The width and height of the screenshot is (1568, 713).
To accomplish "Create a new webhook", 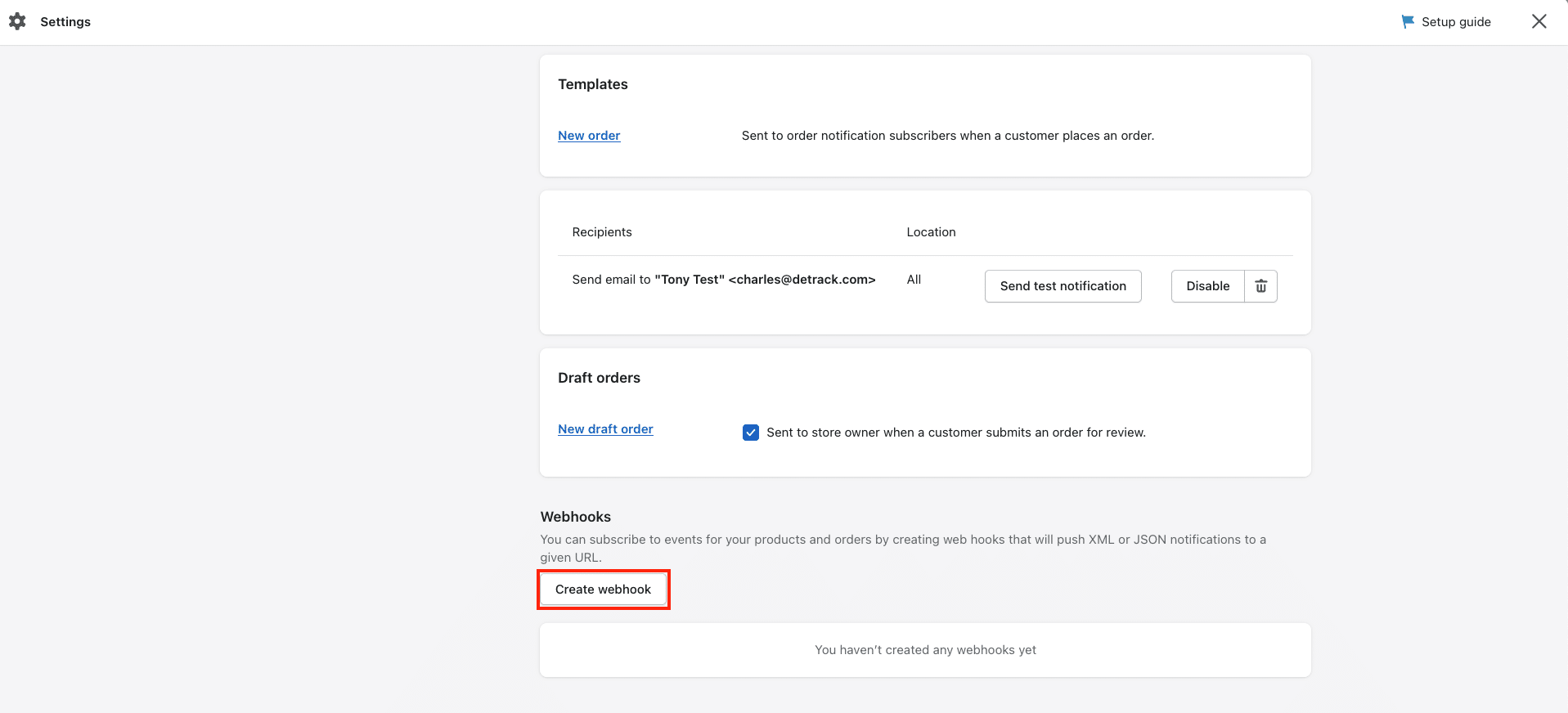I will (603, 590).
